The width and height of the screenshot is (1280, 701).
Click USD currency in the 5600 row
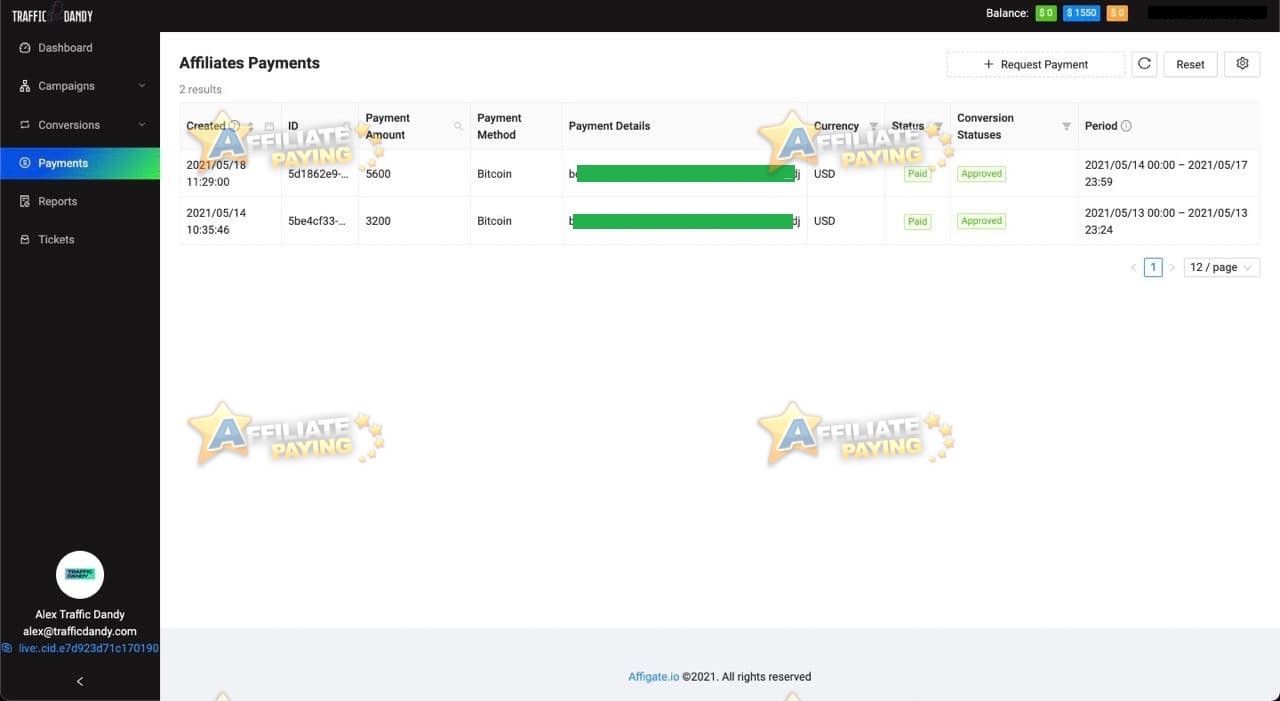coord(824,174)
